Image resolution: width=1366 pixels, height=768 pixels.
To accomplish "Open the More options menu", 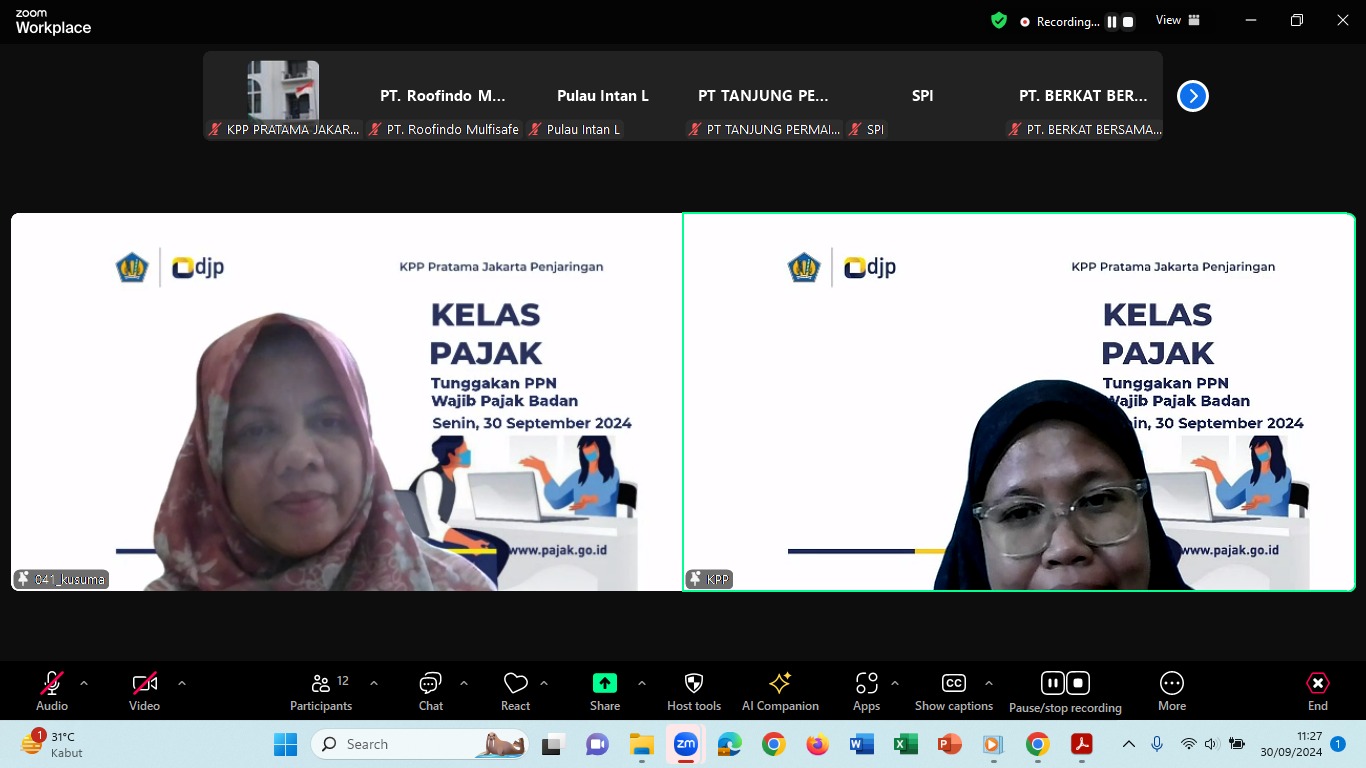I will point(1171,692).
